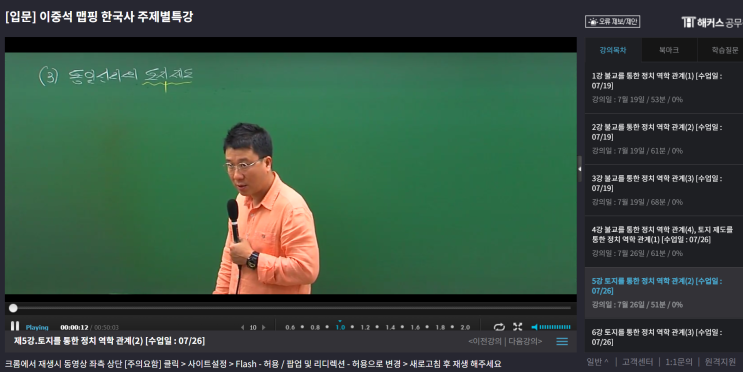This screenshot has height=372, width=743.
Task: Click '7월 26일 / 61분 / 0%' lecture info
Action: pos(637,254)
